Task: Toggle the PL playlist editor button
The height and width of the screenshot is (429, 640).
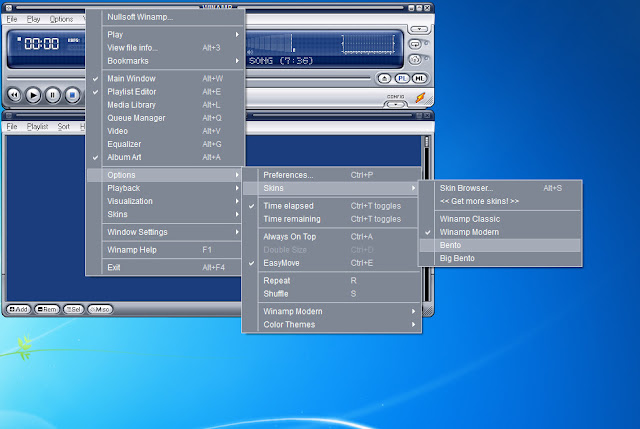Action: 402,78
